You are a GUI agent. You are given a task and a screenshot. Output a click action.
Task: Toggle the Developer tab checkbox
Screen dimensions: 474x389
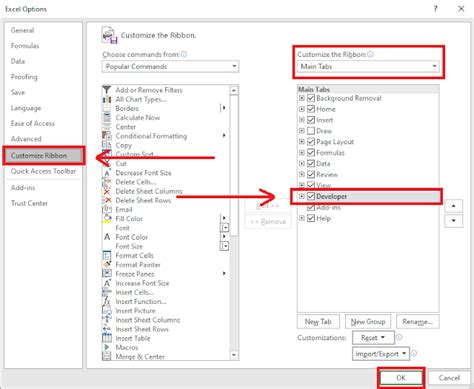coord(311,196)
